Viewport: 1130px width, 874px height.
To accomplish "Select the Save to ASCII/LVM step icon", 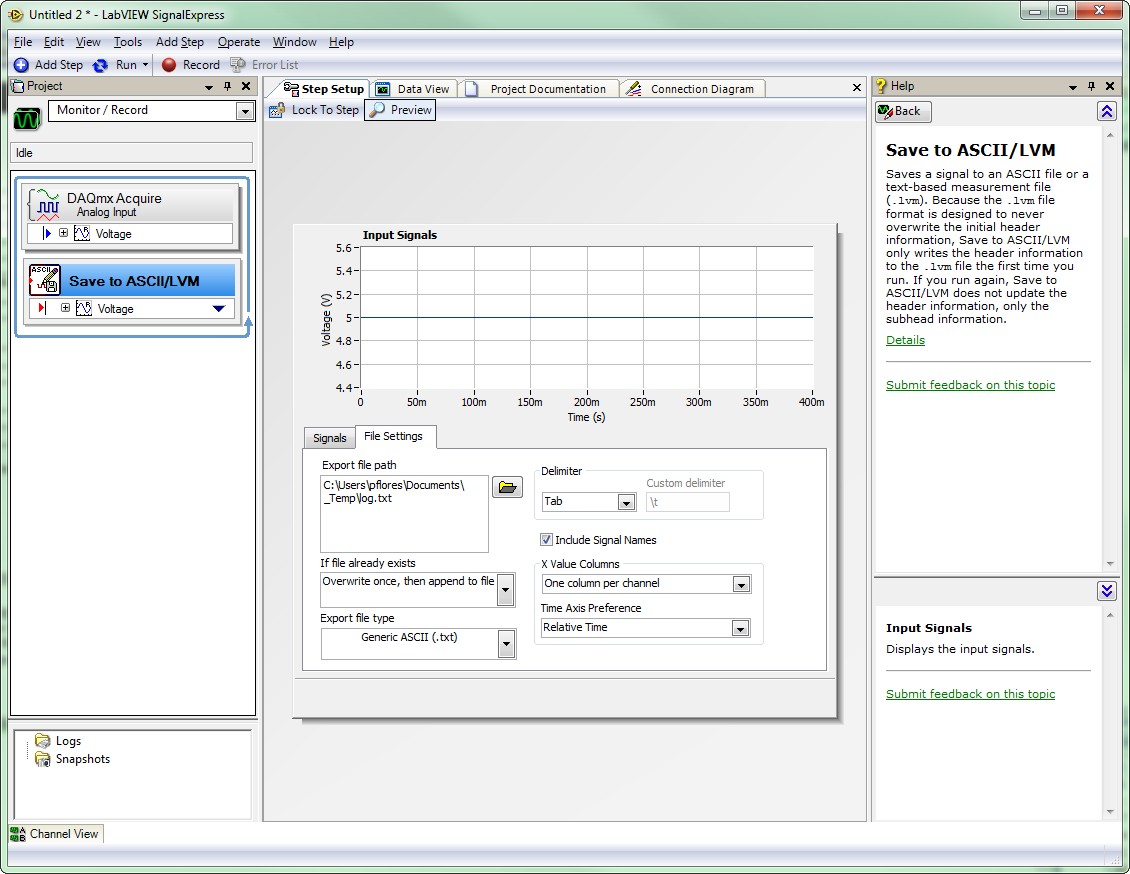I will point(45,281).
